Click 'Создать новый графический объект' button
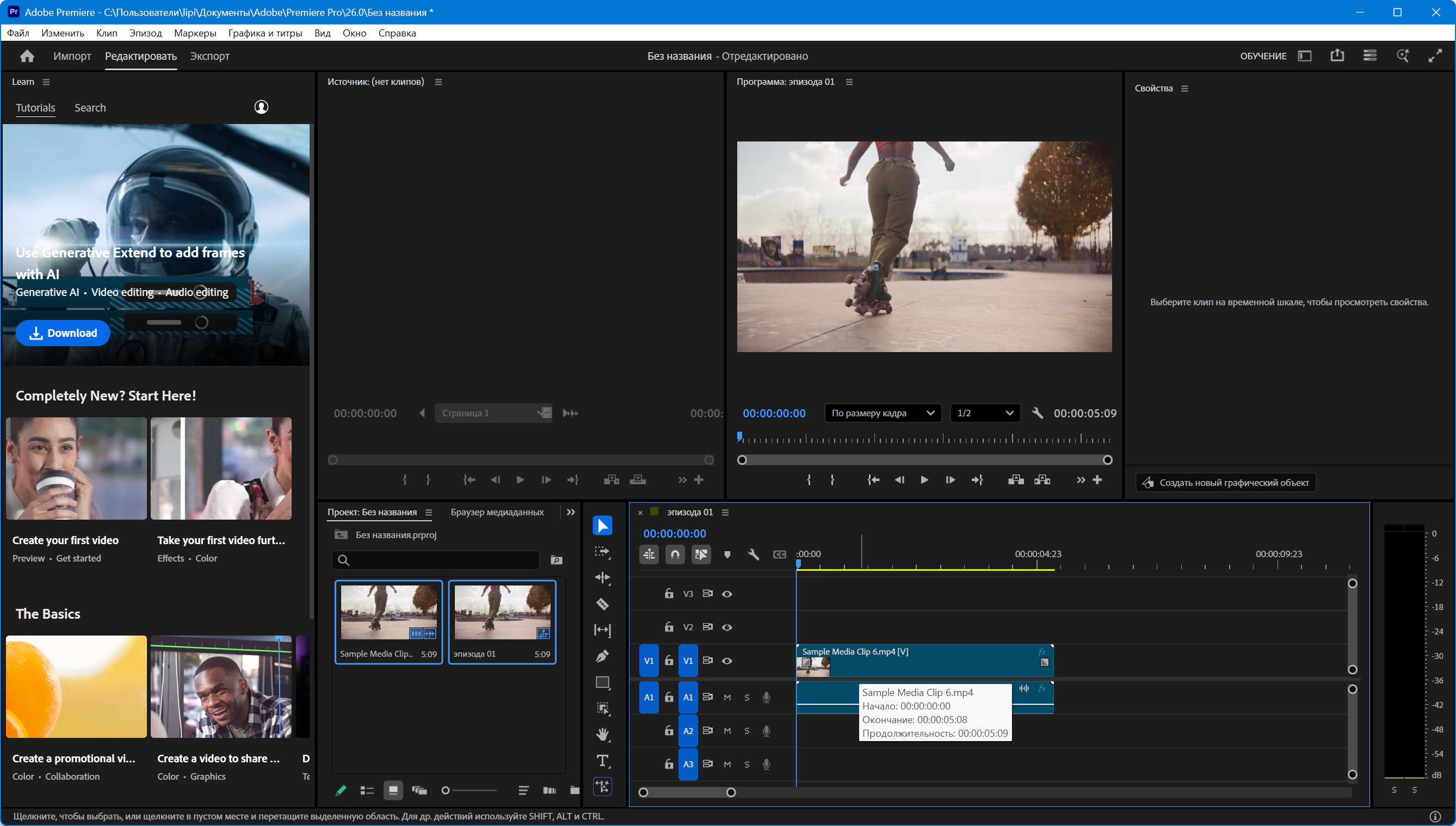Image resolution: width=1456 pixels, height=826 pixels. [x=1225, y=482]
